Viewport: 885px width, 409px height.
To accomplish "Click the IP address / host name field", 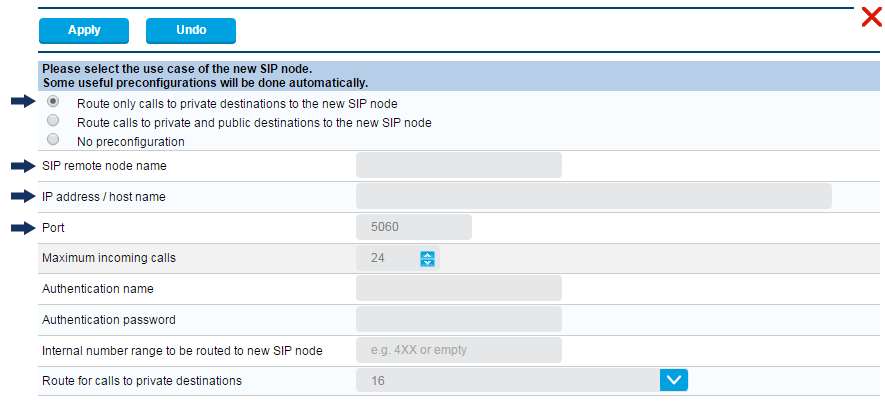I will (593, 196).
